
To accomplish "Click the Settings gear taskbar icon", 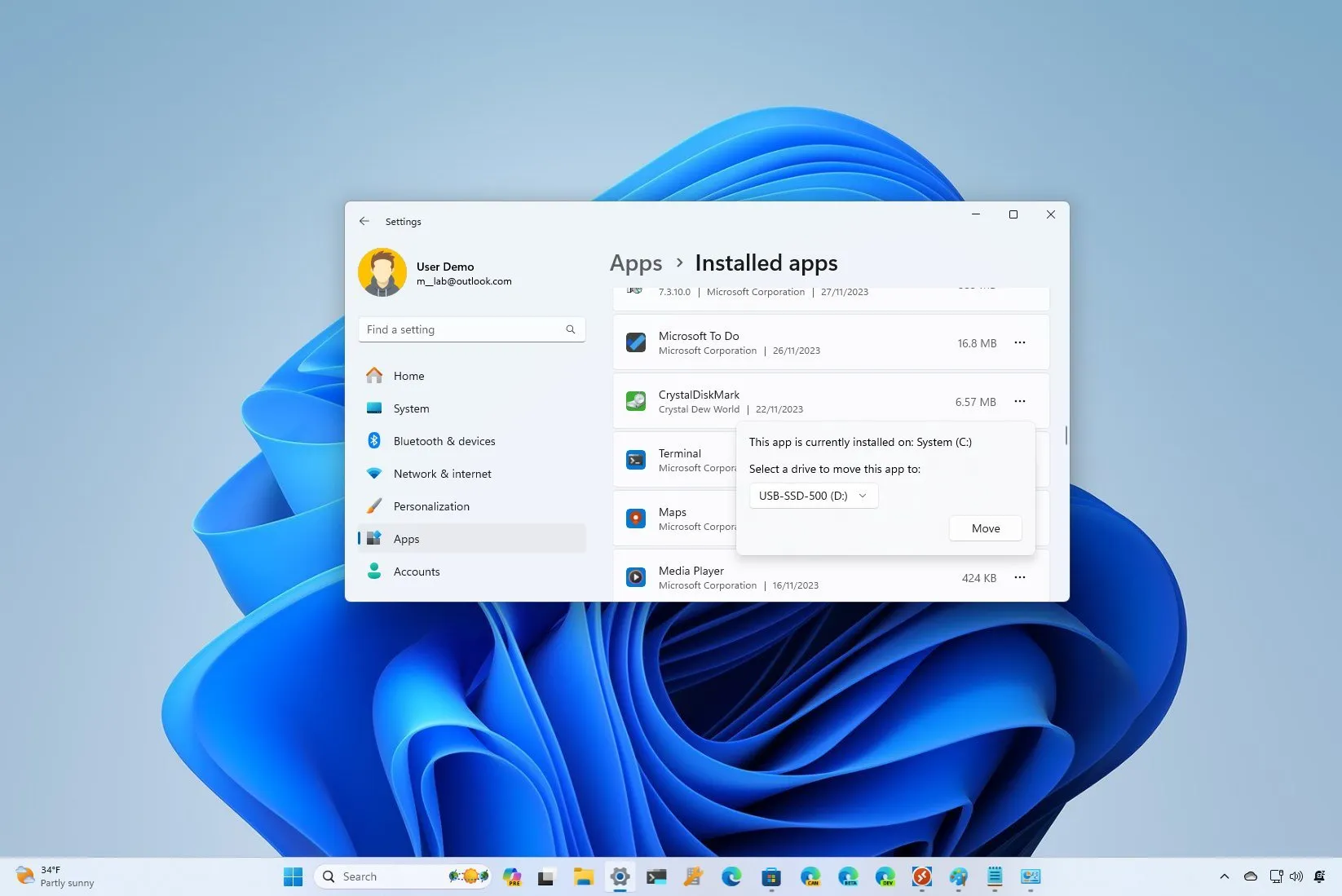I will [x=620, y=876].
